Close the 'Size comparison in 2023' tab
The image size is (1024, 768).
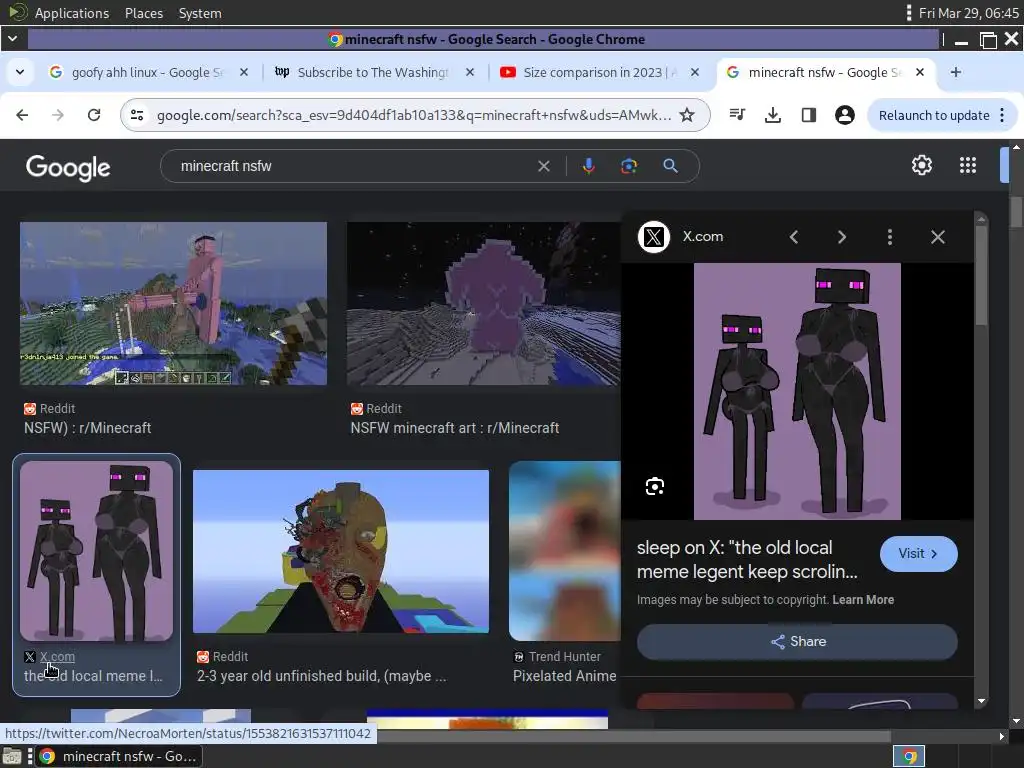pos(695,72)
